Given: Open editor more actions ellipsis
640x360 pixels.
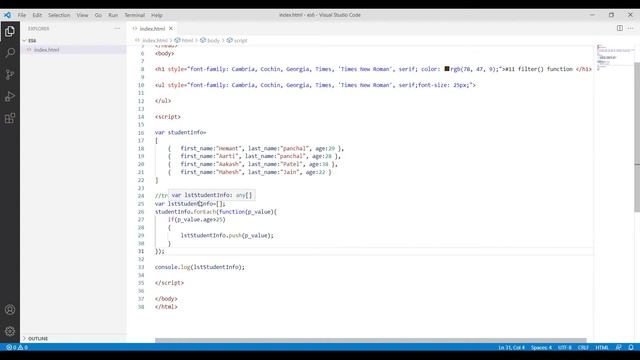Looking at the screenshot, I should pos(631,28).
